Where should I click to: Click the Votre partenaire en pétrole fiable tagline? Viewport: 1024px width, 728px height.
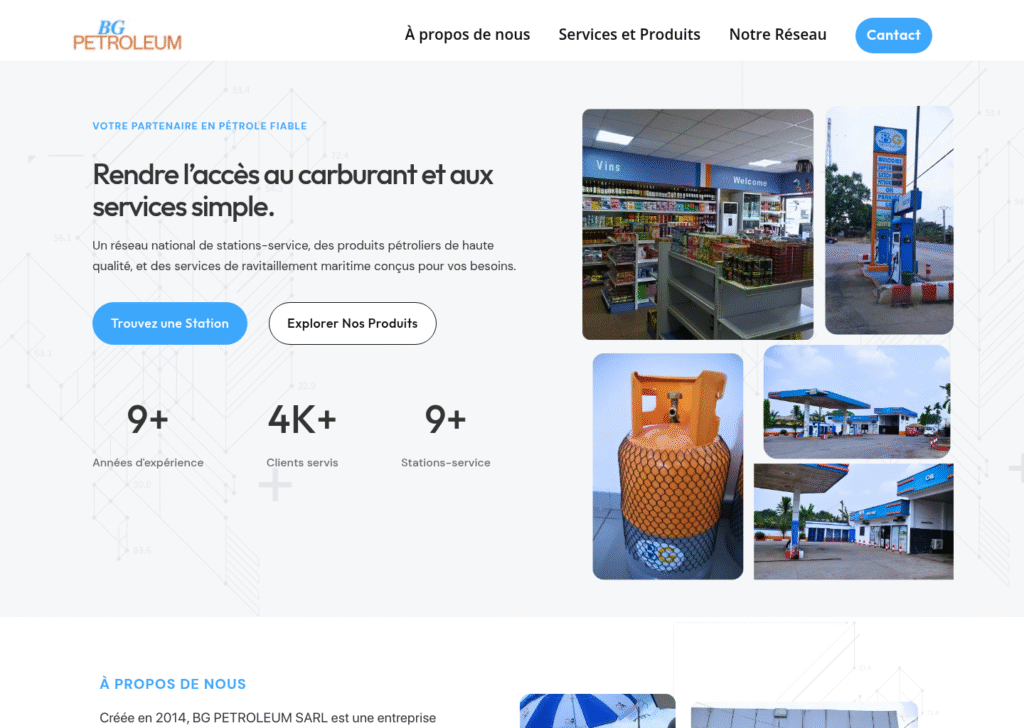pyautogui.click(x=199, y=126)
